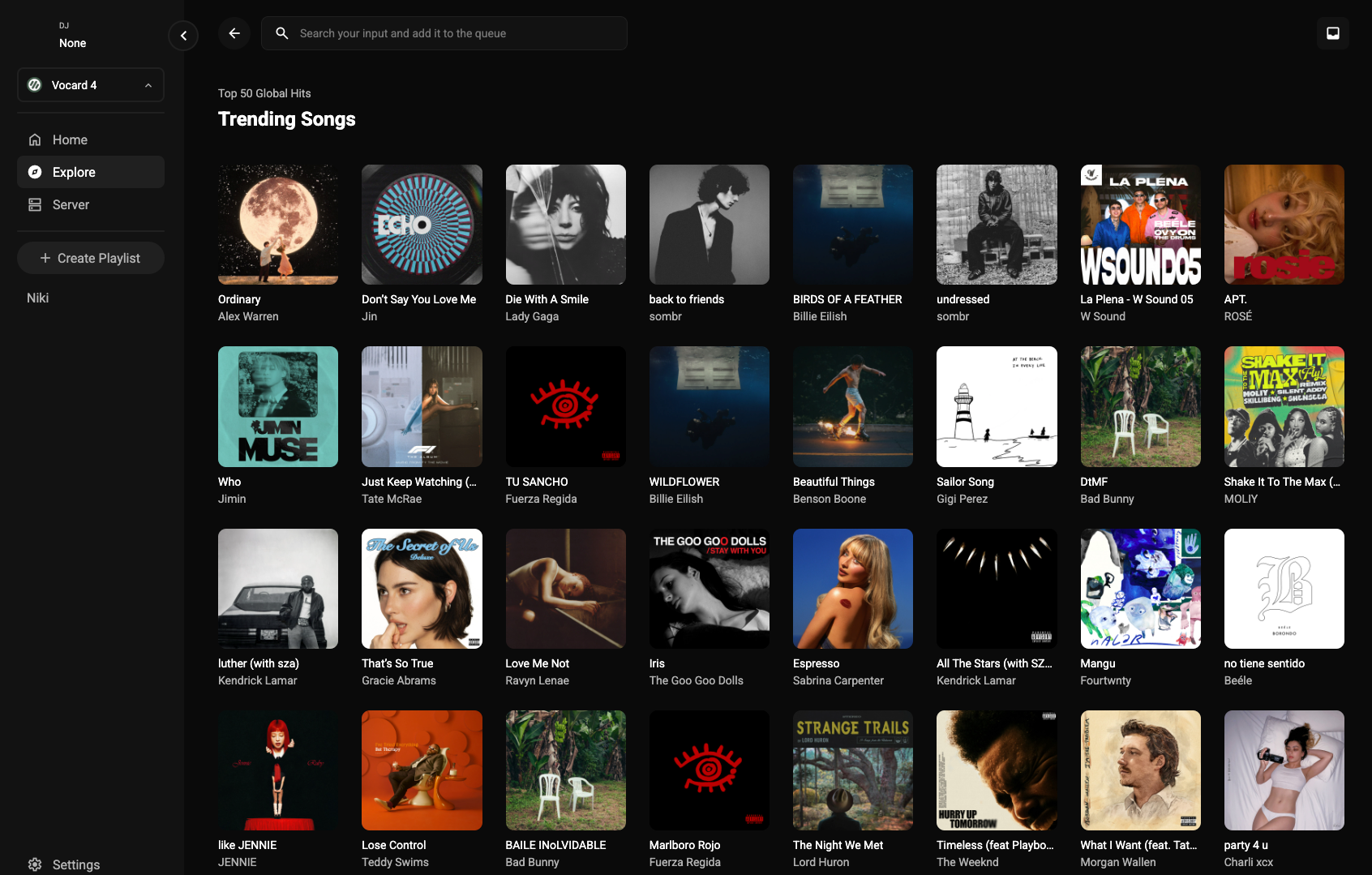
Task: Collapse the Vocard 4 selector chevron
Action: (x=147, y=84)
